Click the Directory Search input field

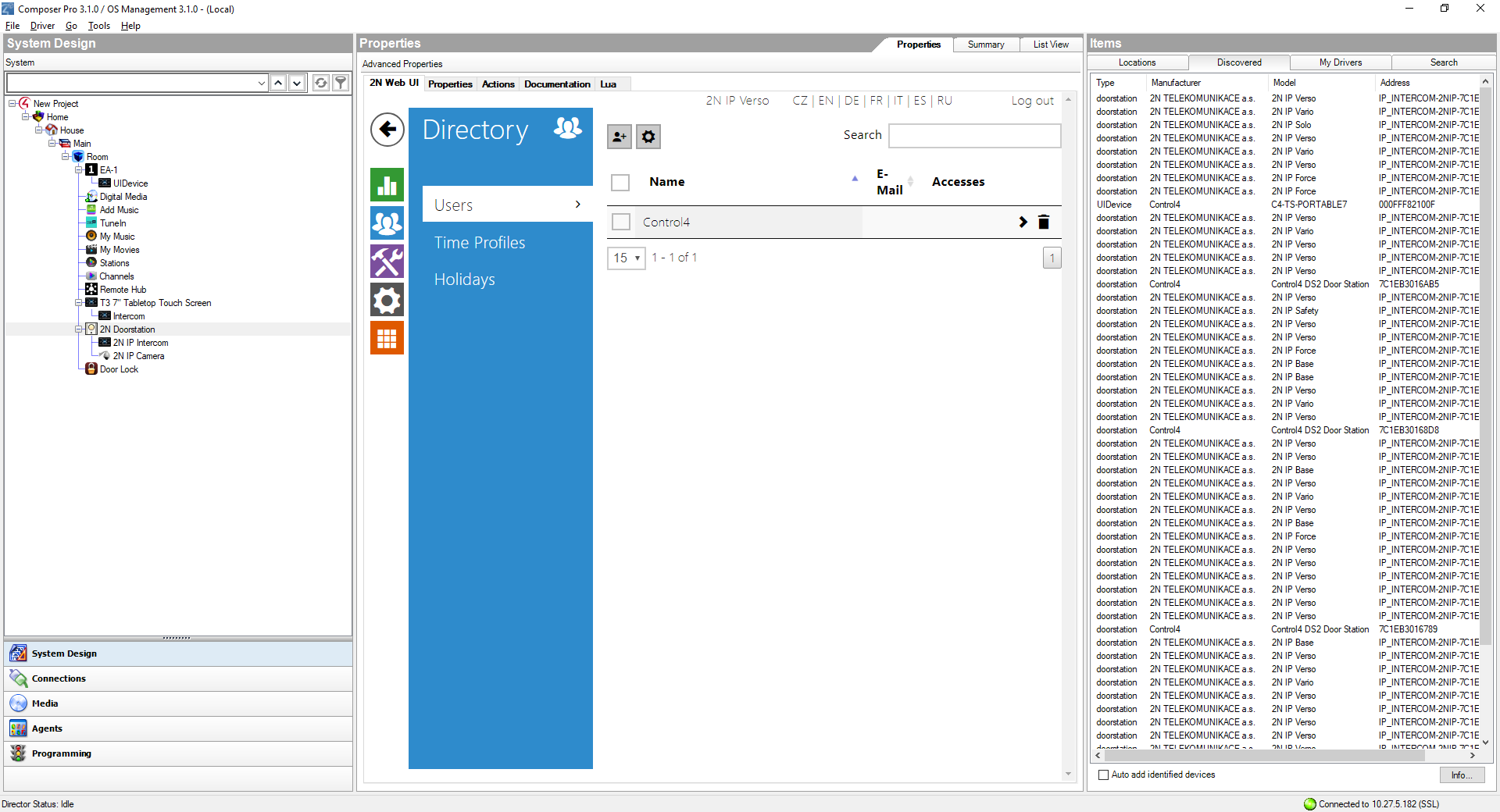coord(974,136)
